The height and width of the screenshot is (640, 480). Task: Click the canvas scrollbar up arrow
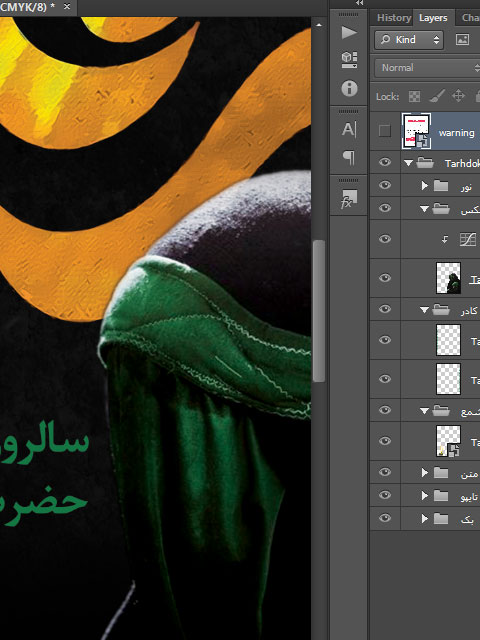[x=319, y=25]
